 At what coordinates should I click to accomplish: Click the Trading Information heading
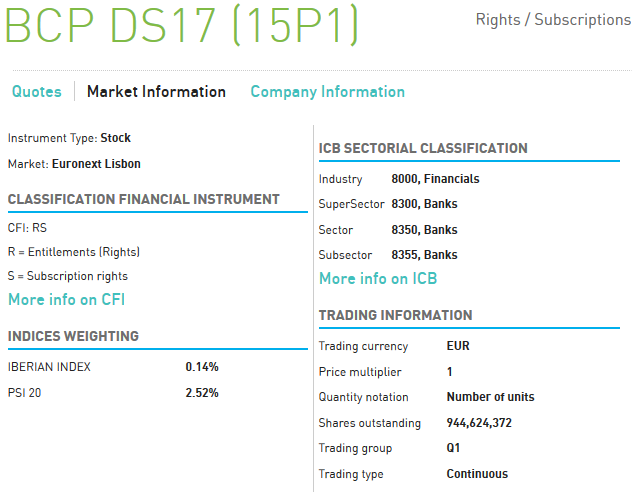(395, 316)
